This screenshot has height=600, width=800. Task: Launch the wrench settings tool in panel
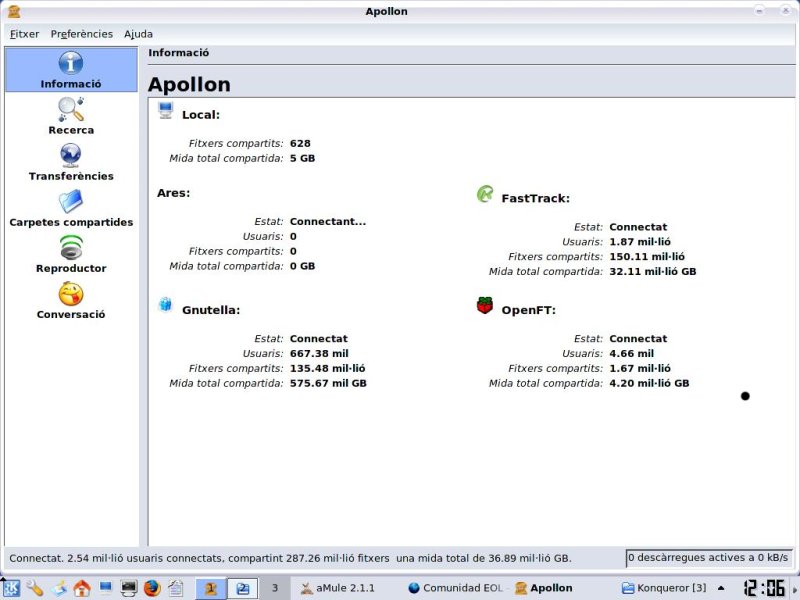coord(35,588)
